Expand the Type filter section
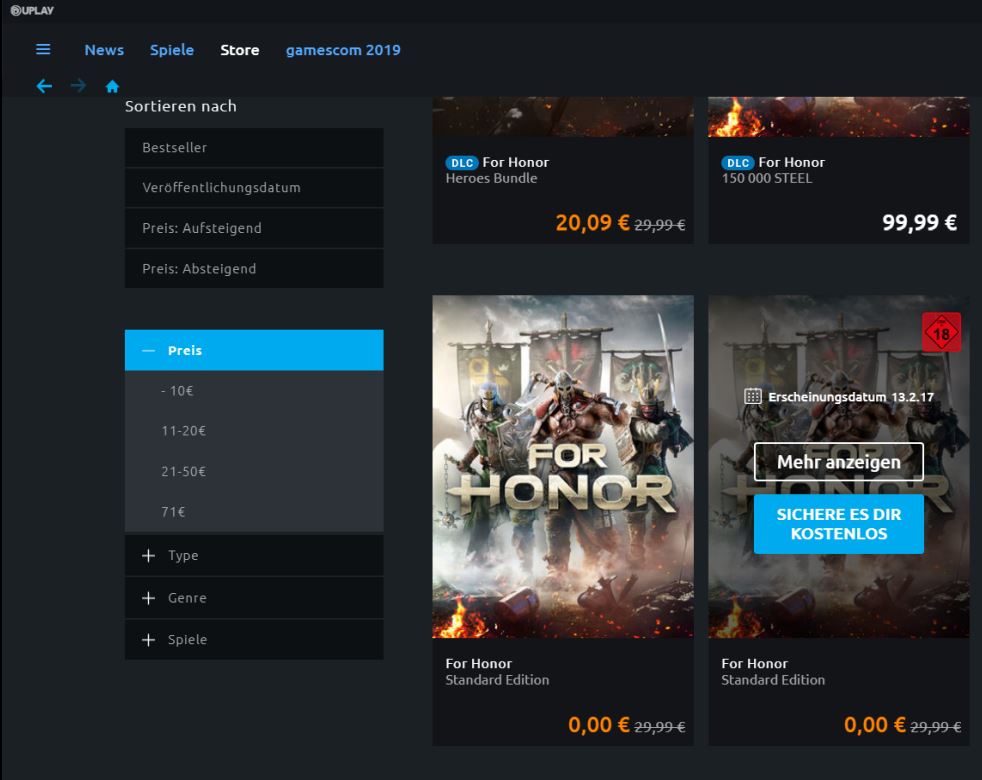982x780 pixels. [254, 556]
